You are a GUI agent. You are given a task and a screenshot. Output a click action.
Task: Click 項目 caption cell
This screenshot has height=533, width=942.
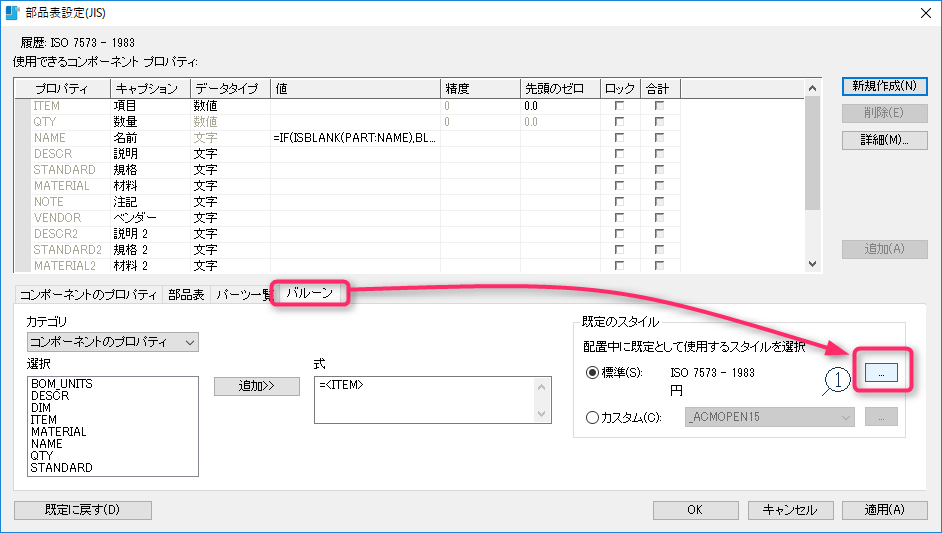tap(150, 106)
